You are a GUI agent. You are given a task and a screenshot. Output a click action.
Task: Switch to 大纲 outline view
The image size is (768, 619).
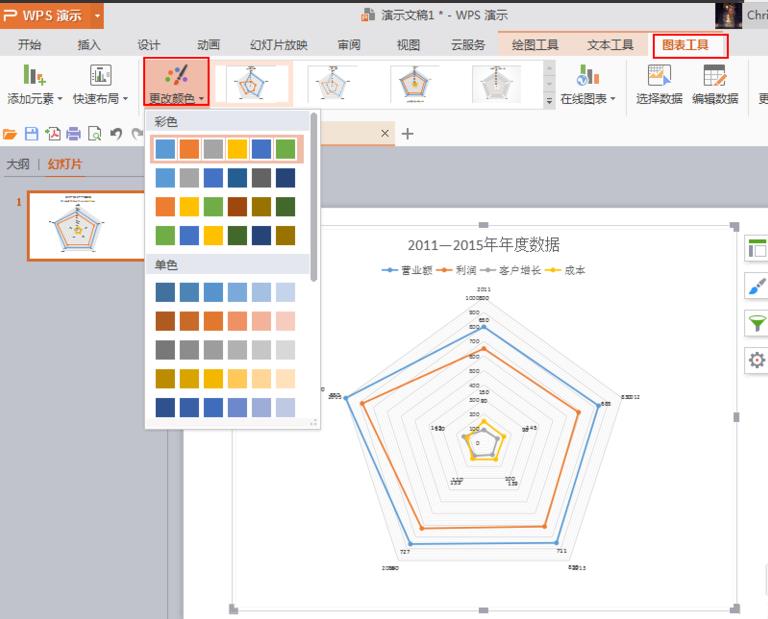point(18,164)
